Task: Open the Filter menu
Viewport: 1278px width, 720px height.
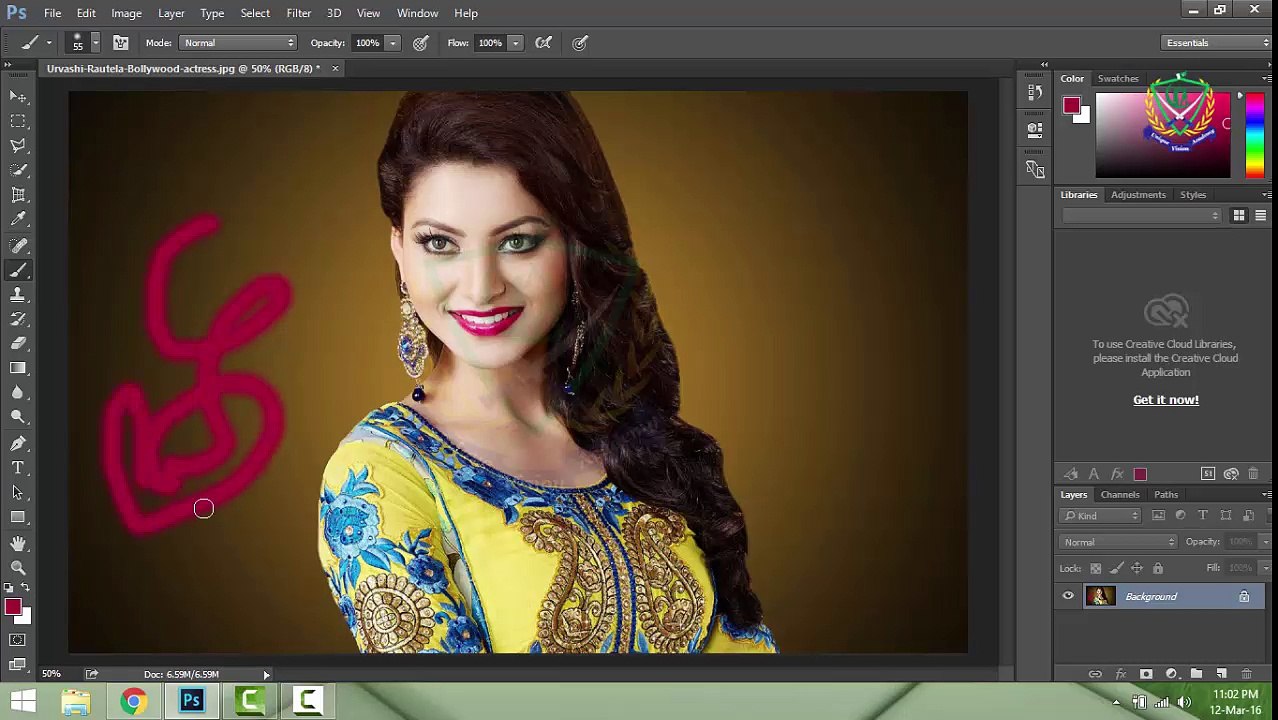Action: click(298, 13)
